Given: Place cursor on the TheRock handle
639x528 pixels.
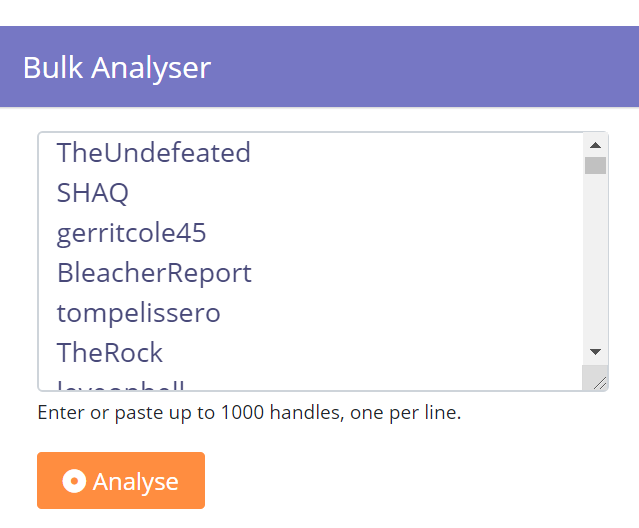Looking at the screenshot, I should [110, 352].
